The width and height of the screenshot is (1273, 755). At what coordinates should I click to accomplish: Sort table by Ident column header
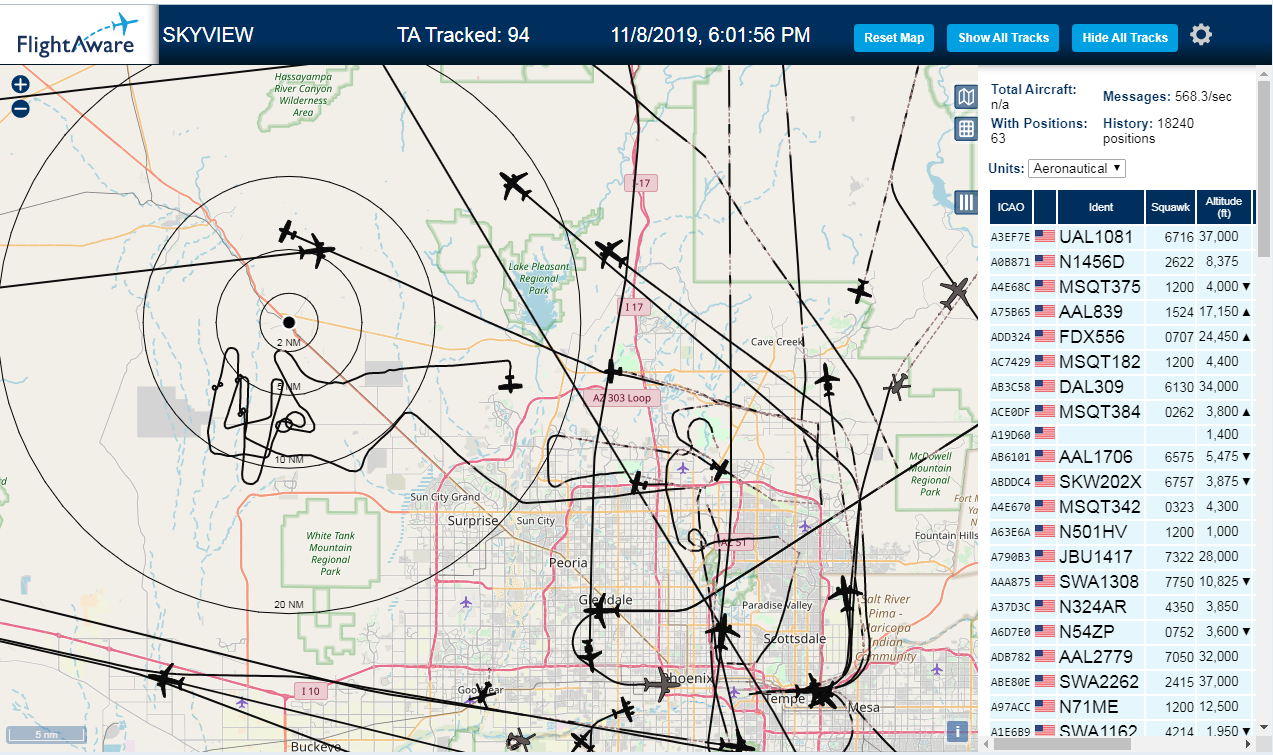pos(1100,207)
